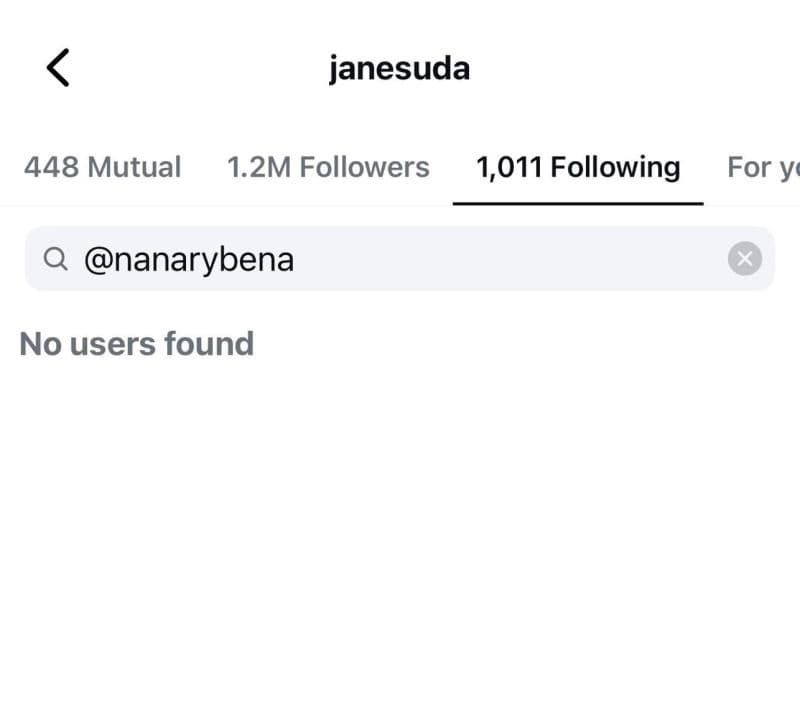Select the 1,011 Following tab

pos(578,167)
